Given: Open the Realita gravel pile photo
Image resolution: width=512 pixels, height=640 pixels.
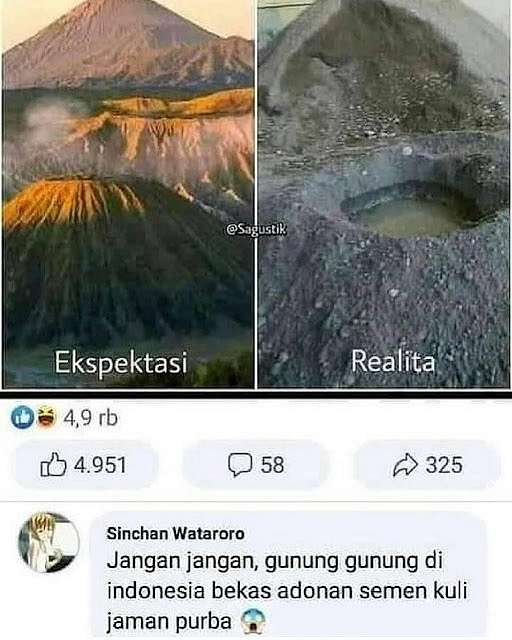Looking at the screenshot, I should click(x=384, y=194).
